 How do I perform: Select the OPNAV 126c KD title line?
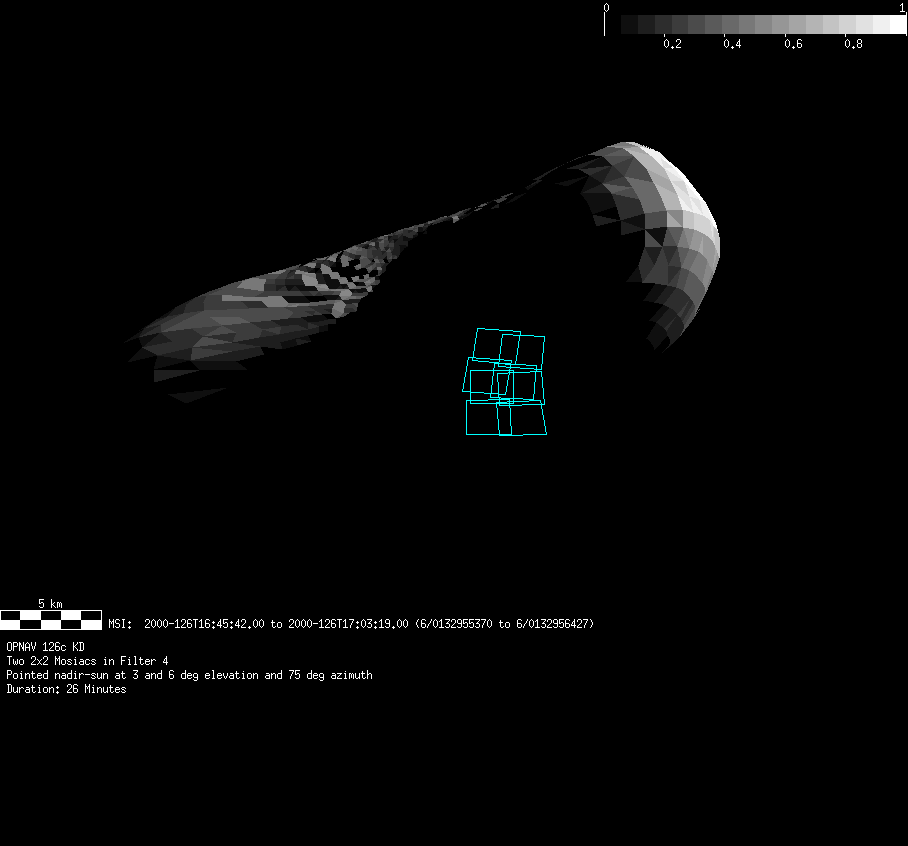(45, 647)
